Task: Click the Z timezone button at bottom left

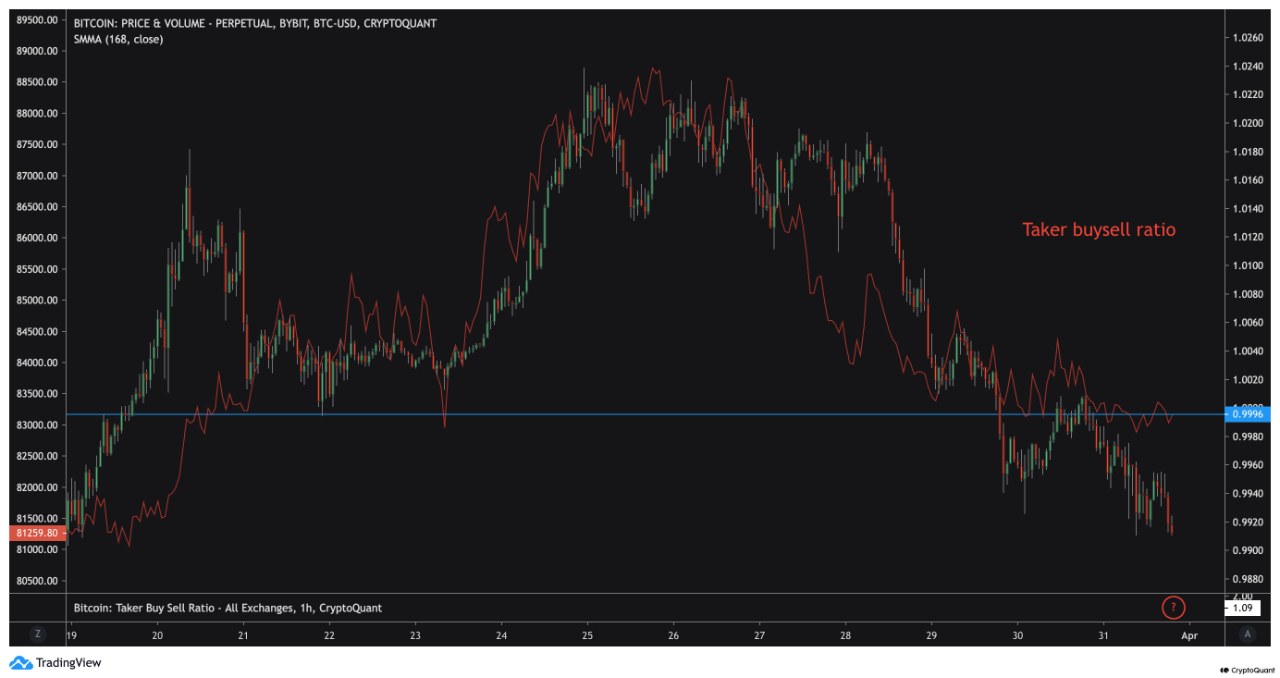Action: click(x=37, y=633)
